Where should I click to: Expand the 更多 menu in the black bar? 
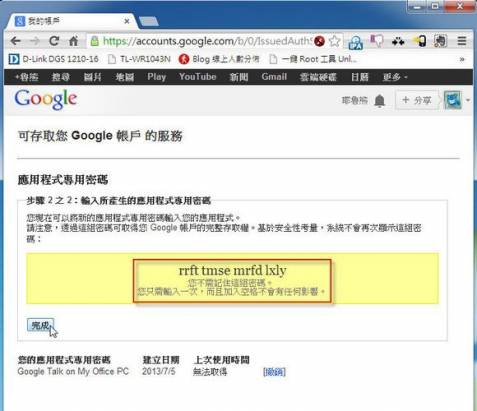click(x=395, y=77)
